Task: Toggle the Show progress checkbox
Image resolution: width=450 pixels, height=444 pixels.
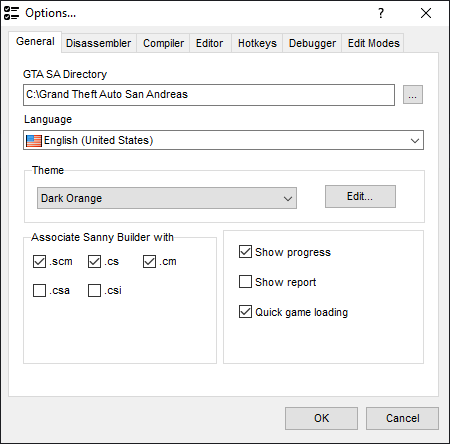Action: pos(245,252)
